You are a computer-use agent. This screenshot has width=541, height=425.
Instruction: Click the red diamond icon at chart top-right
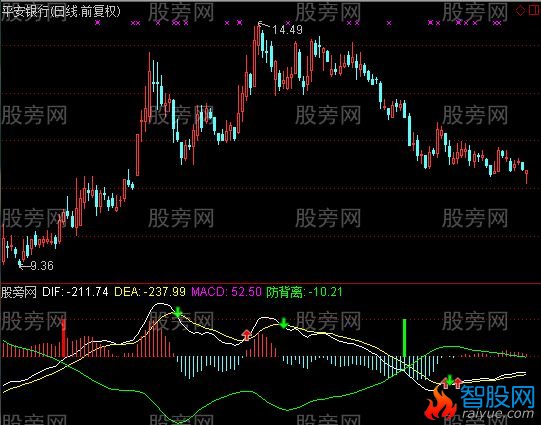[520, 10]
